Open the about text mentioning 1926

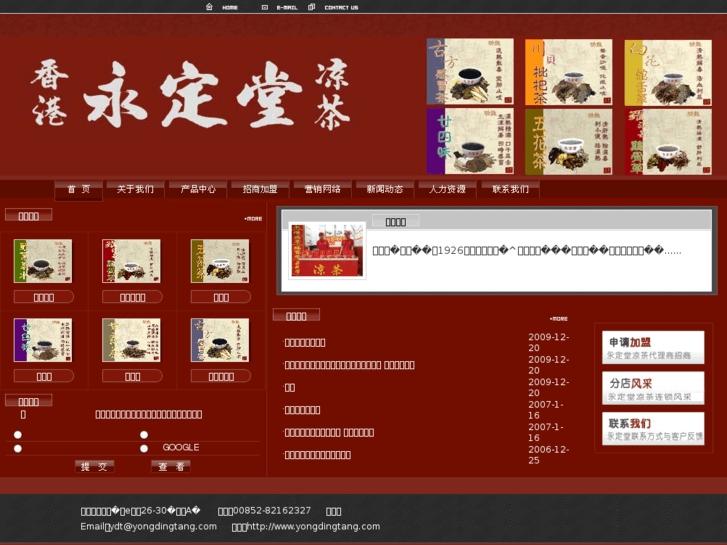tap(527, 251)
